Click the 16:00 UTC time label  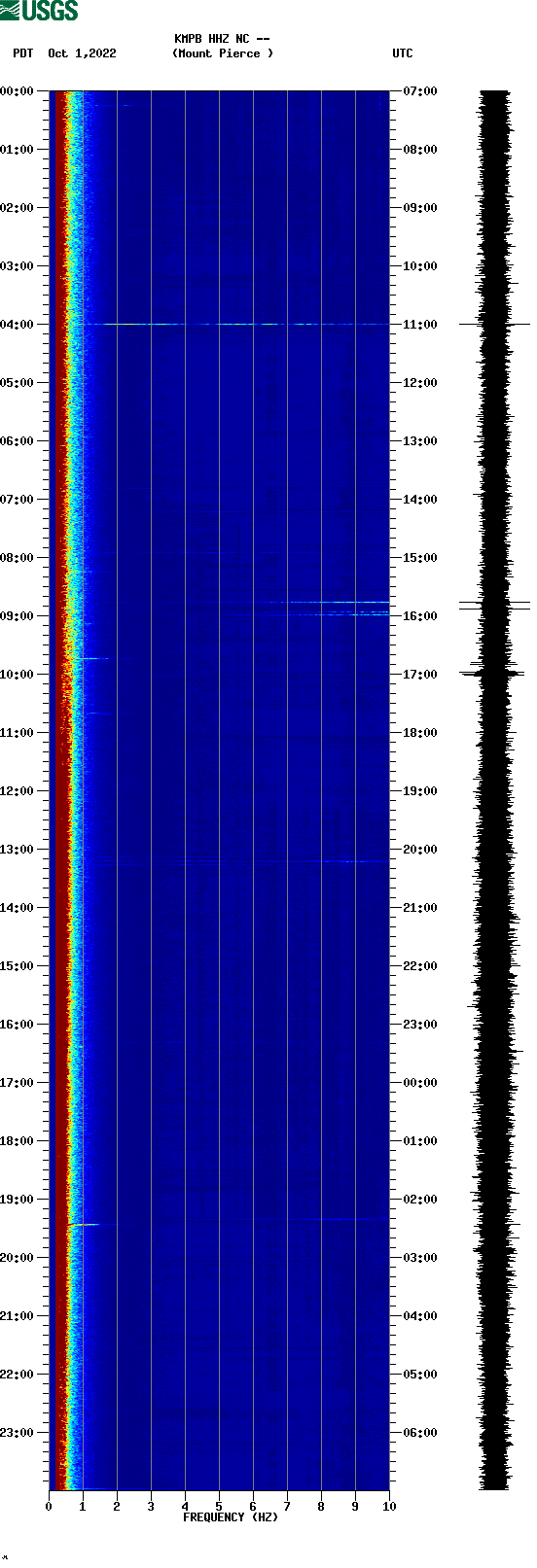coord(420,616)
